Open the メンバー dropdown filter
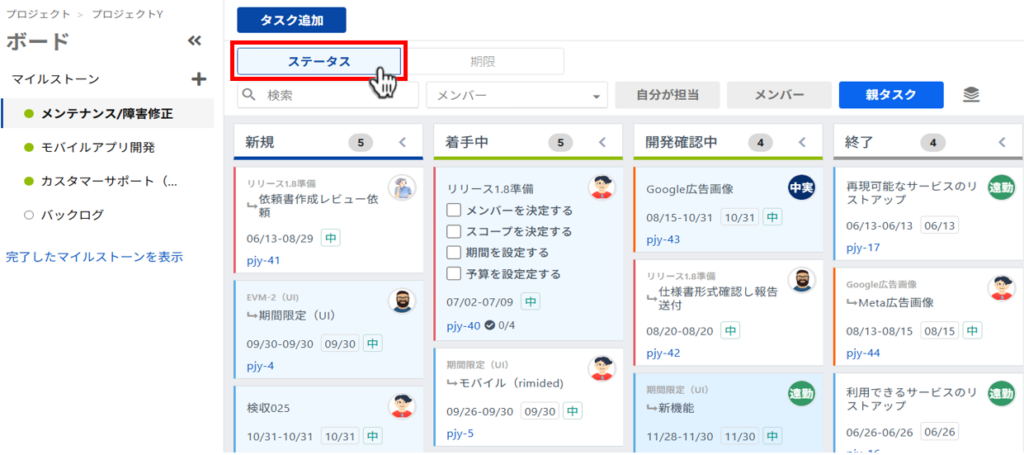1024x455 pixels. click(x=517, y=95)
